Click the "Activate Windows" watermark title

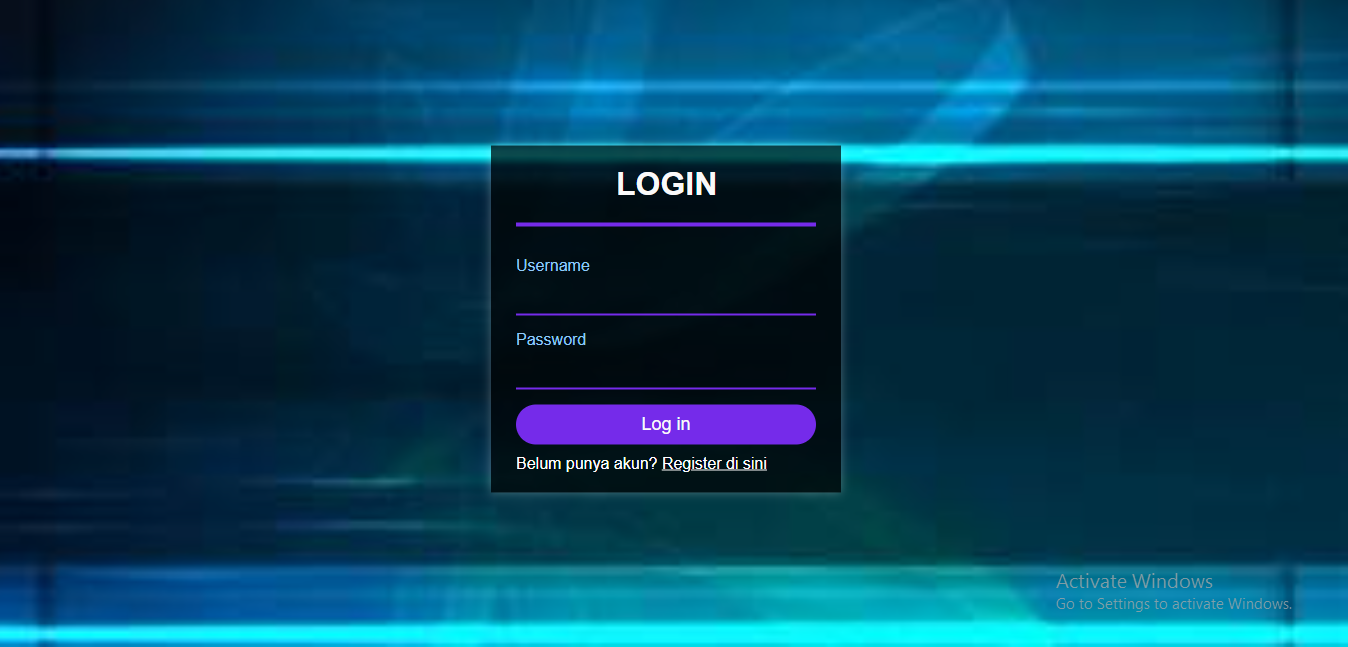(1134, 581)
